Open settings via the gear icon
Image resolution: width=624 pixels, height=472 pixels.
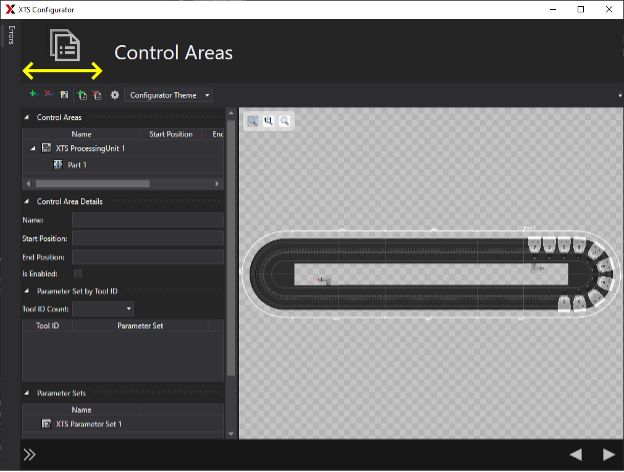115,95
